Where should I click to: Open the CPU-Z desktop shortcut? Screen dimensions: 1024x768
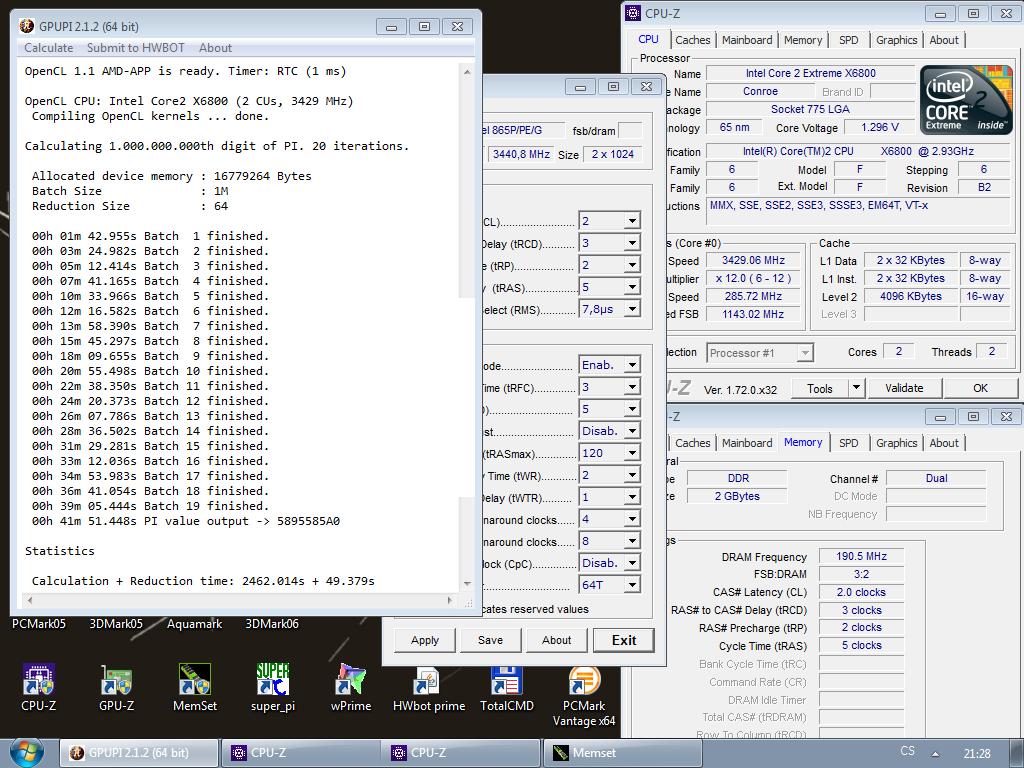tap(39, 687)
